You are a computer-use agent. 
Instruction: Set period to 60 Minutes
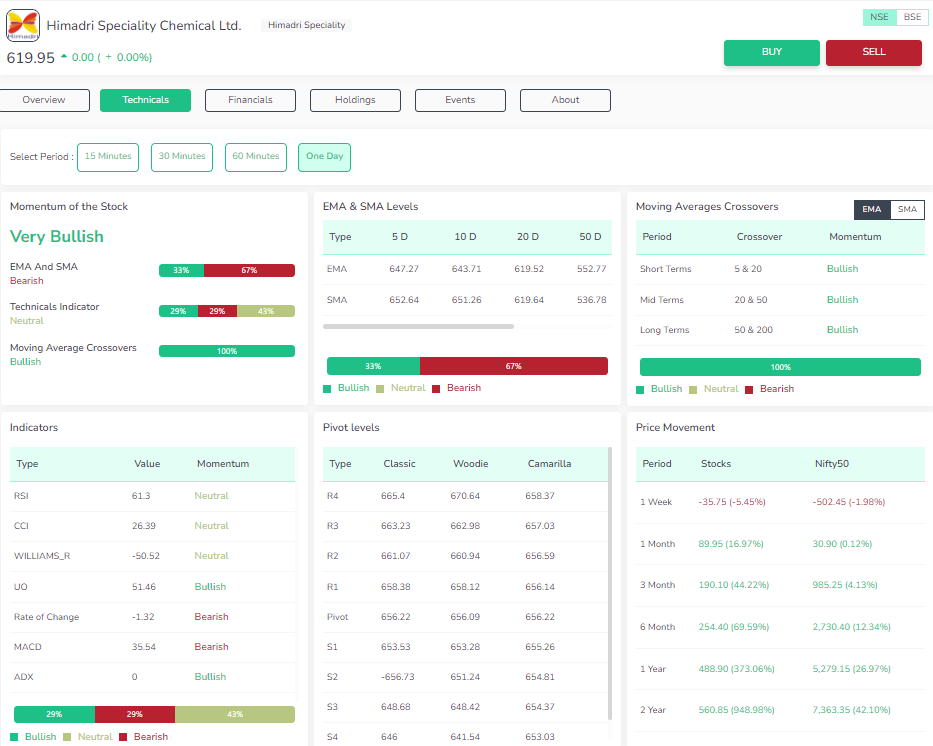(256, 157)
